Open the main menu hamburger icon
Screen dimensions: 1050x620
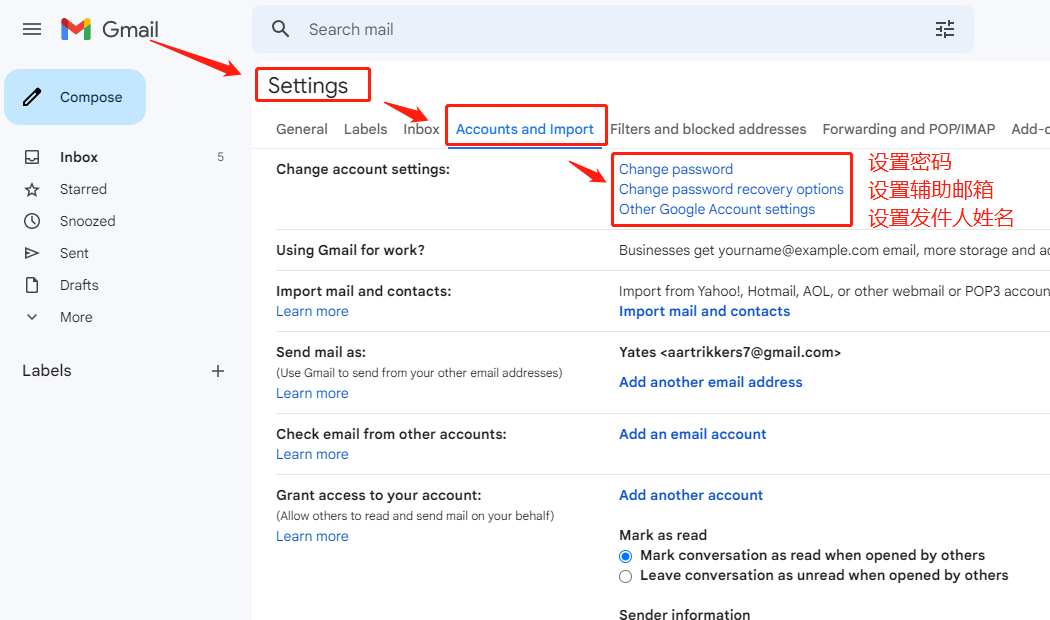tap(32, 29)
